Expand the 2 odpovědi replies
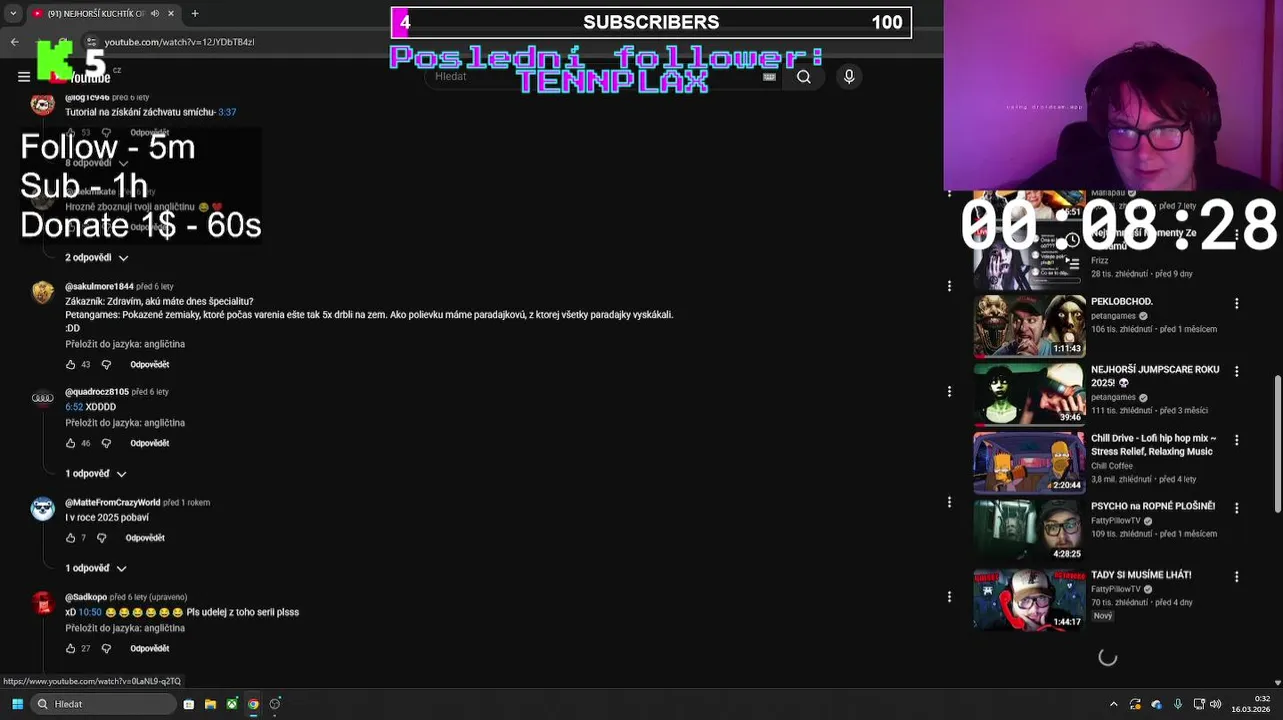Viewport: 1283px width, 720px height. tap(97, 258)
